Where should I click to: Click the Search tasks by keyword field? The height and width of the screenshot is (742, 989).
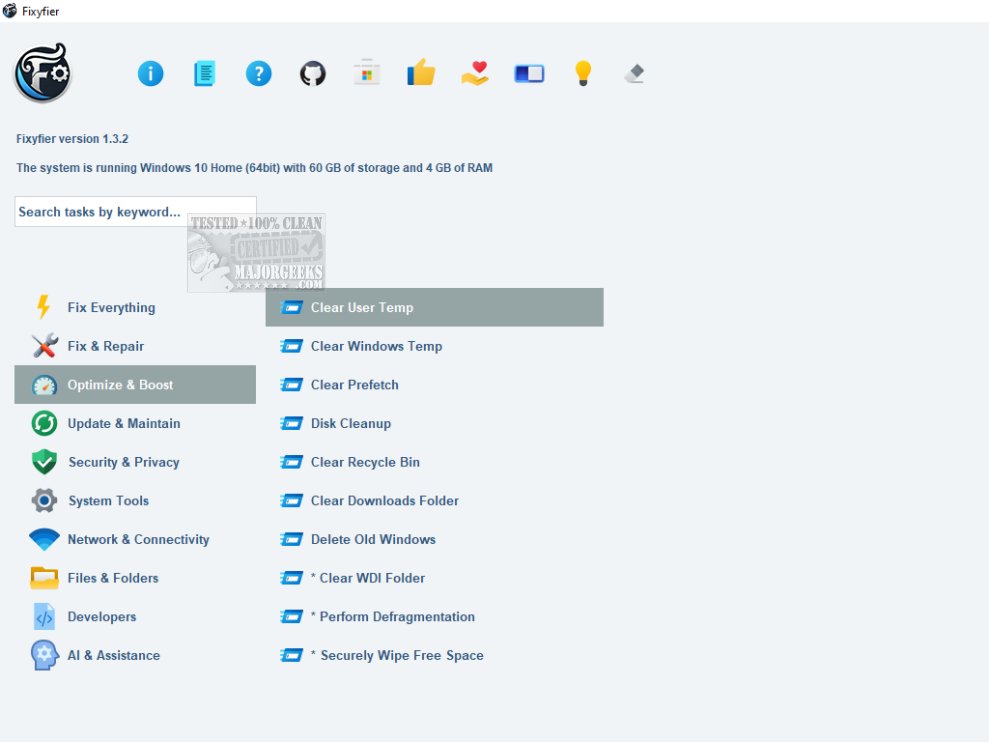click(x=136, y=212)
